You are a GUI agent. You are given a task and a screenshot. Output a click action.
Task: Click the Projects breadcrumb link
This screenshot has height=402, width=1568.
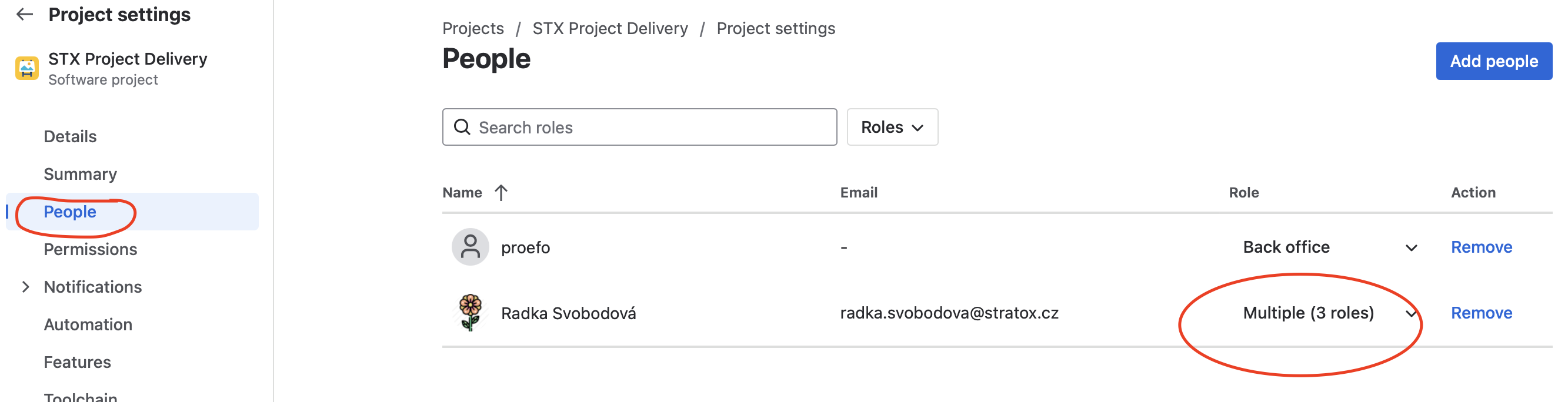click(x=473, y=28)
